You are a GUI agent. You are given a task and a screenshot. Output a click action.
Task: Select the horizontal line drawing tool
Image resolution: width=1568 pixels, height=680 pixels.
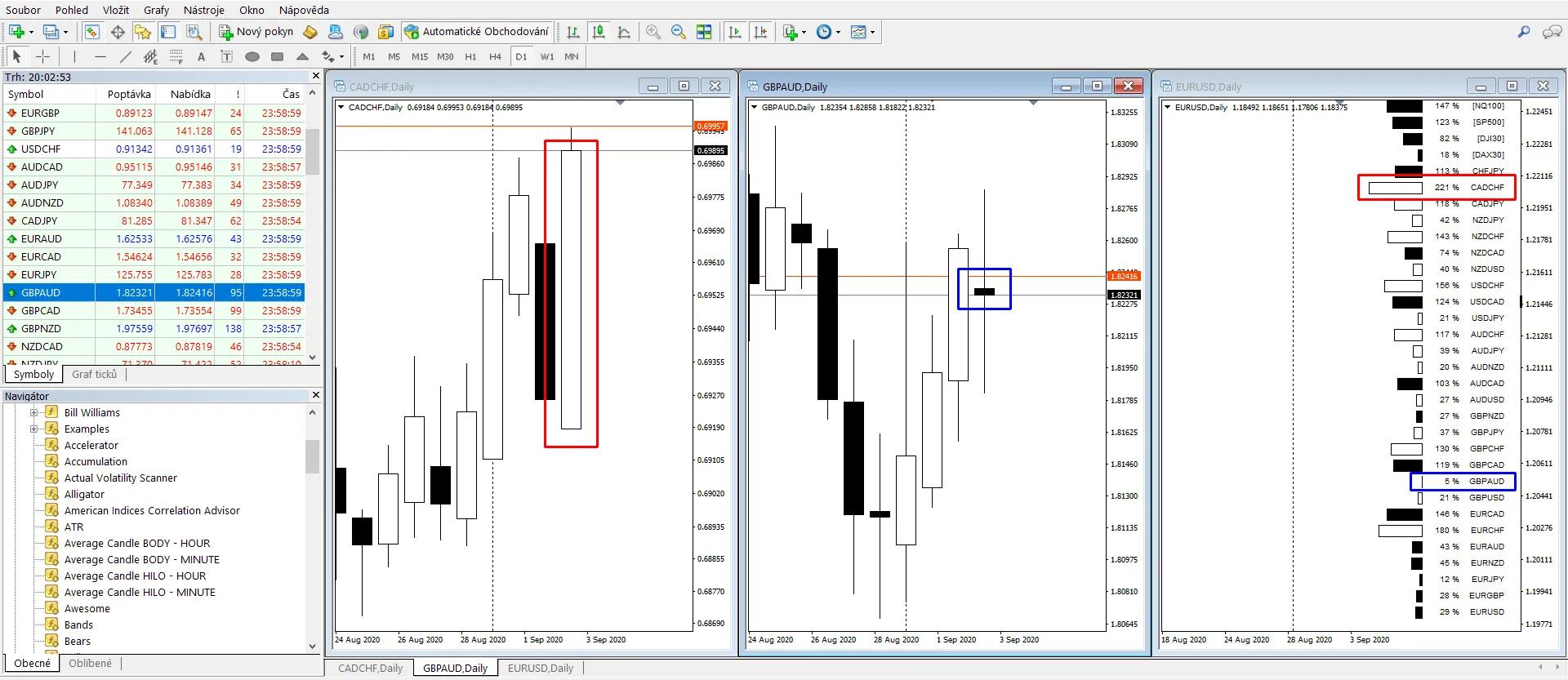click(x=100, y=56)
